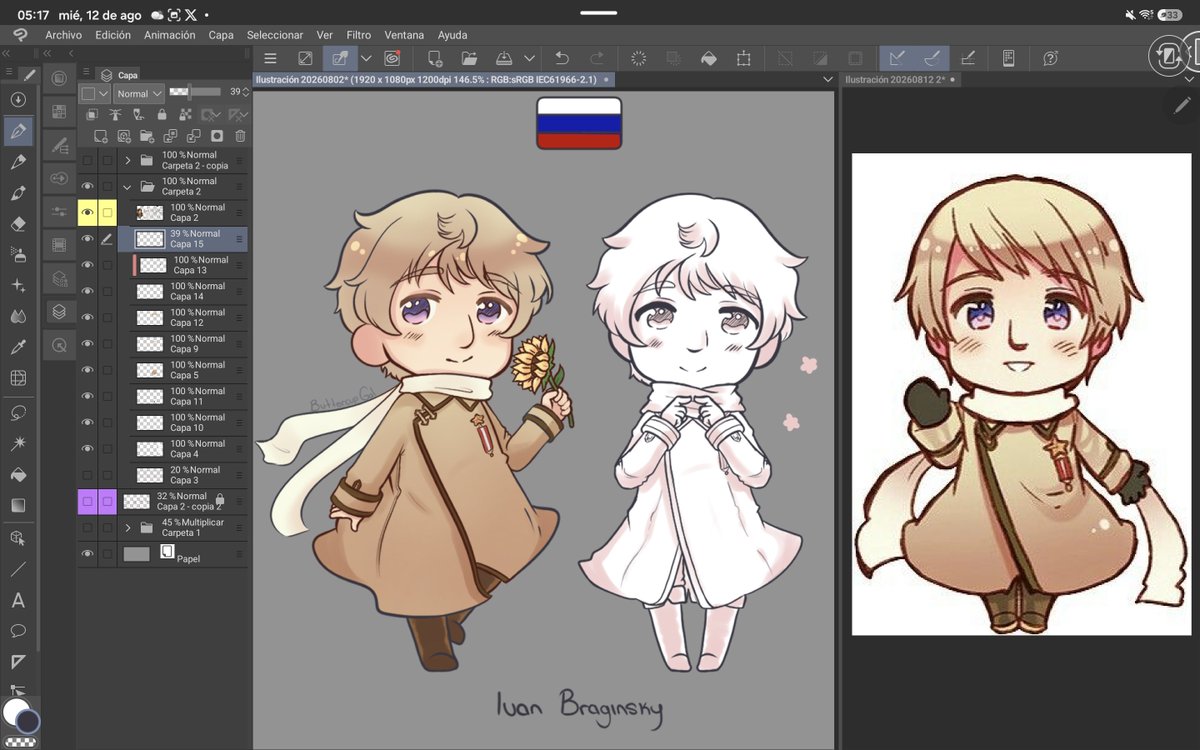Select the Eraser tool
Viewport: 1200px width, 750px height.
point(18,223)
